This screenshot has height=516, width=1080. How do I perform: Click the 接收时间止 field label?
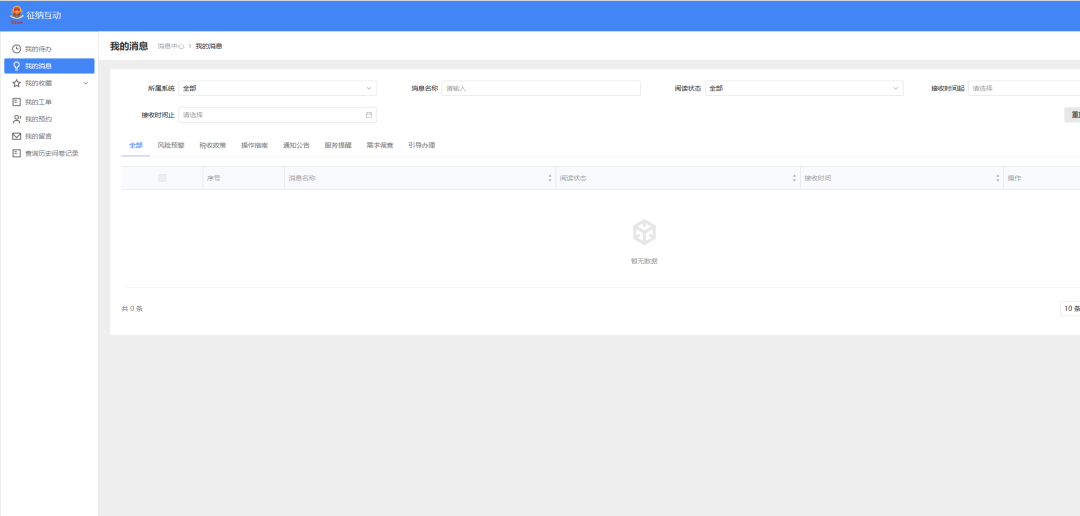[x=158, y=115]
